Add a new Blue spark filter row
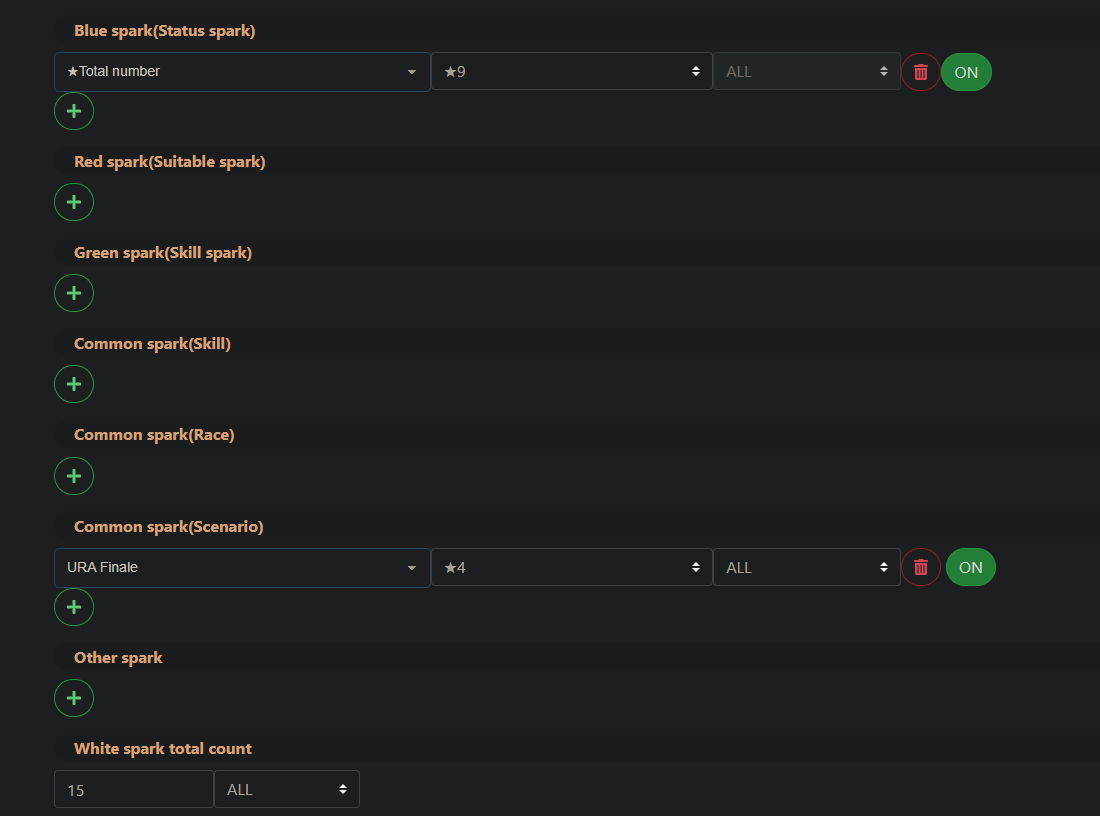Screen dimensions: 1100x816 pyautogui.click(x=74, y=111)
